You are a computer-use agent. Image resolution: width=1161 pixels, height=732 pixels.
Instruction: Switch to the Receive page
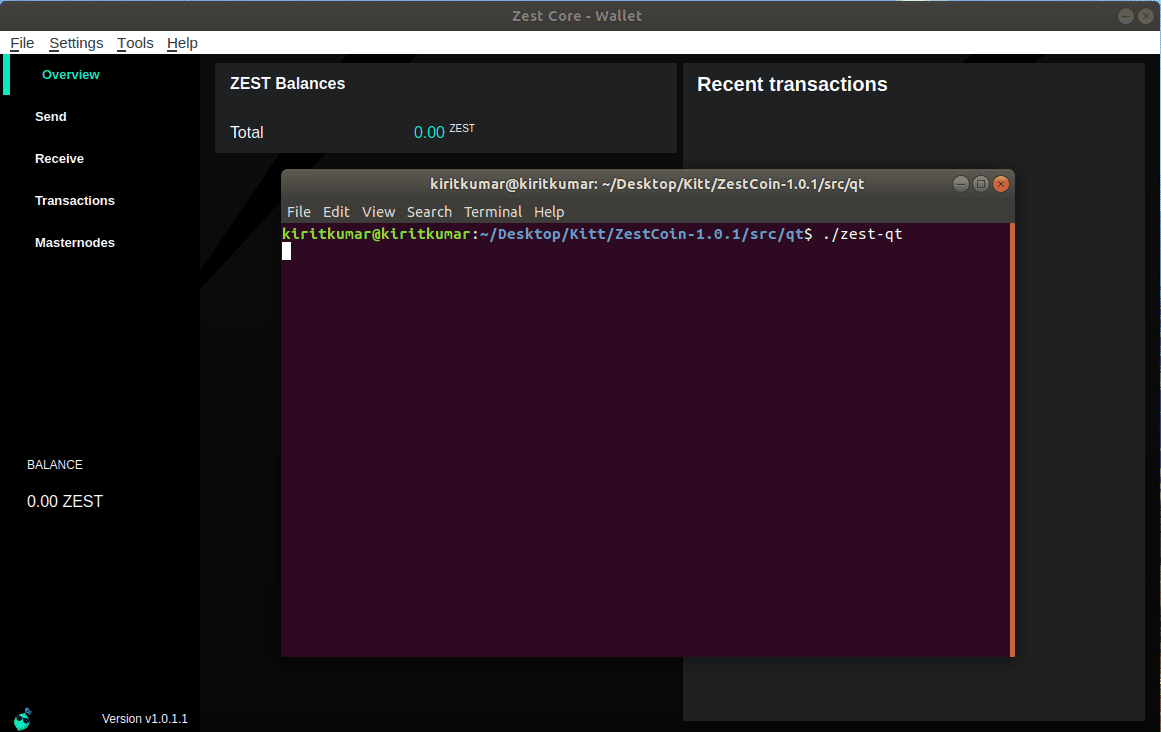click(59, 159)
